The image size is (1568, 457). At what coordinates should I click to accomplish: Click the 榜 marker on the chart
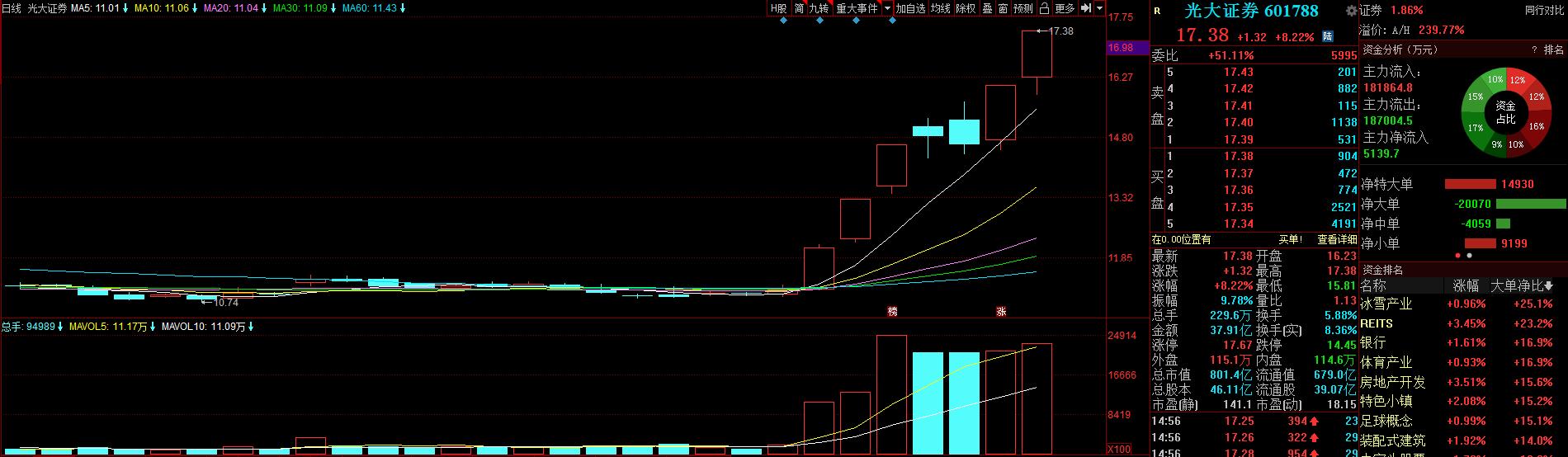(x=892, y=311)
